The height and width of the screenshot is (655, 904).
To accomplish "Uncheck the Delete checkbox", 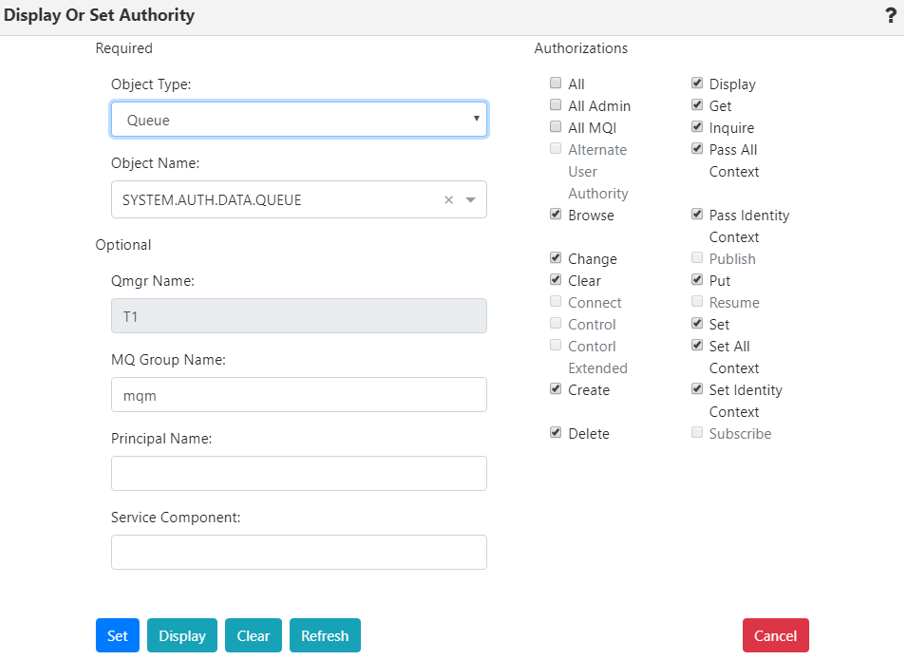I will point(556,432).
